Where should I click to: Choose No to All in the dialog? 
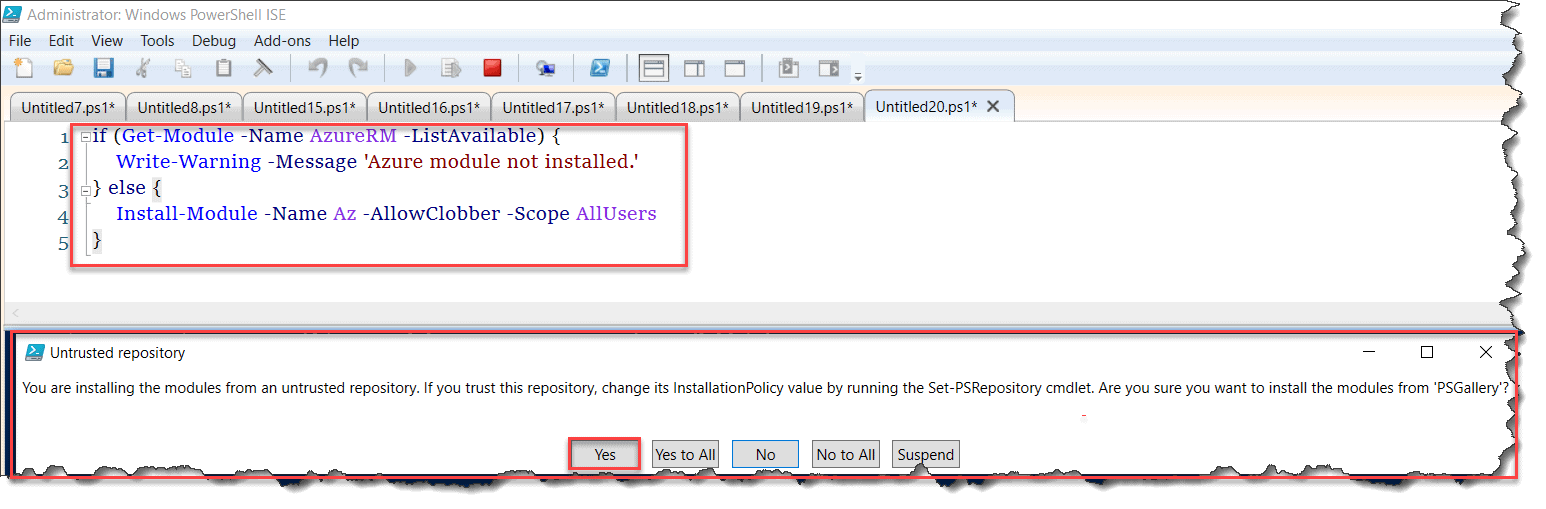846,454
